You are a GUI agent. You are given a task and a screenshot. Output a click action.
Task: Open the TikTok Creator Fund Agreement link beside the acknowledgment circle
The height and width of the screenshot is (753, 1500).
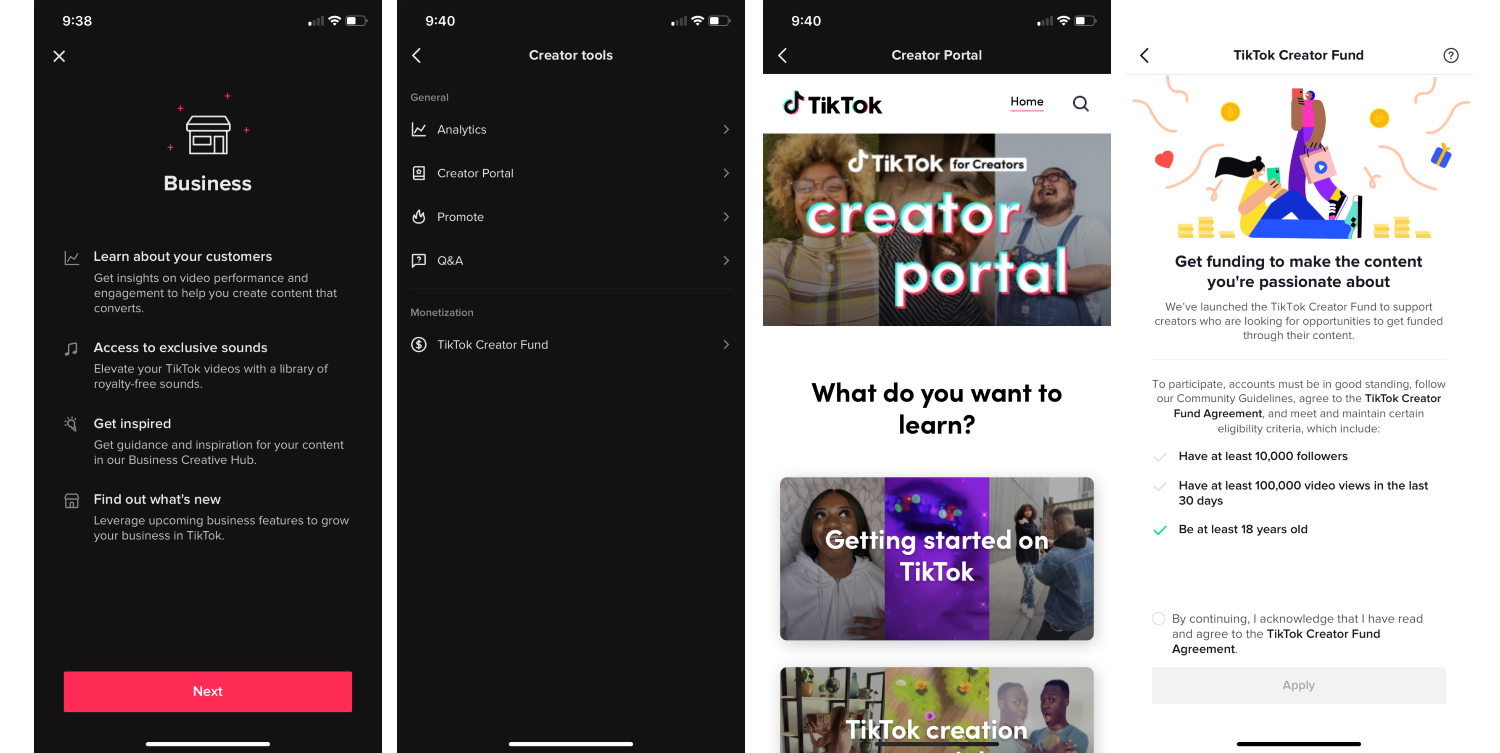tap(1276, 641)
